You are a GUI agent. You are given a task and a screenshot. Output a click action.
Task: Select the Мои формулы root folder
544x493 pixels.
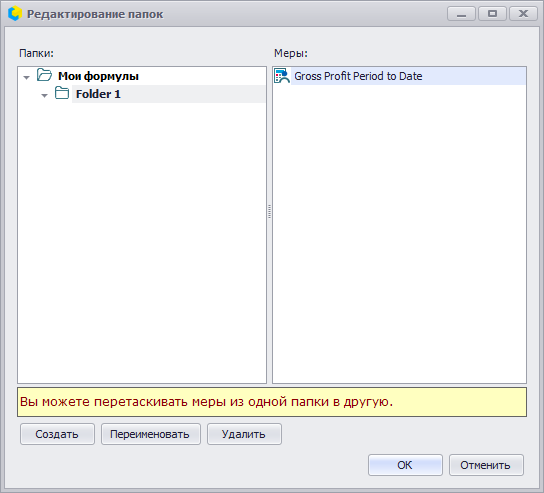click(x=98, y=76)
